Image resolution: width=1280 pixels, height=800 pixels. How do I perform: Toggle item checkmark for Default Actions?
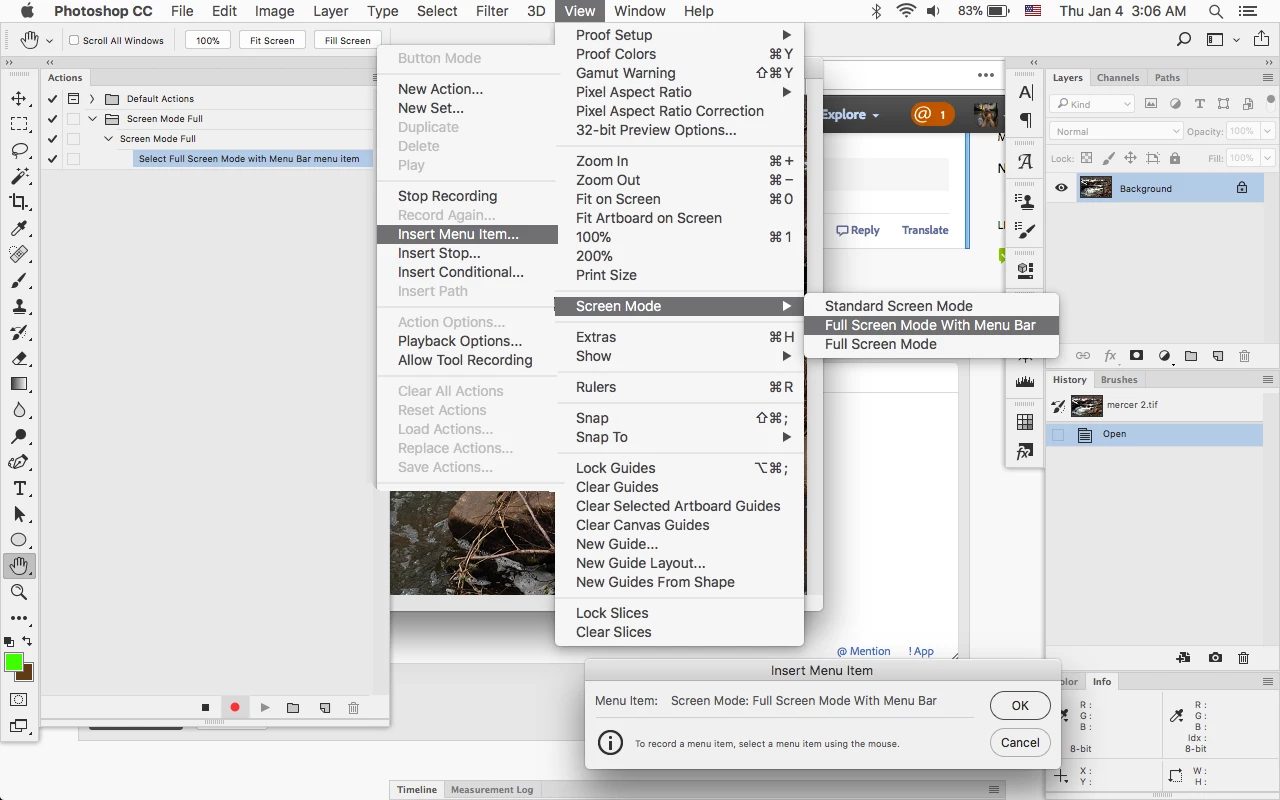(x=53, y=98)
